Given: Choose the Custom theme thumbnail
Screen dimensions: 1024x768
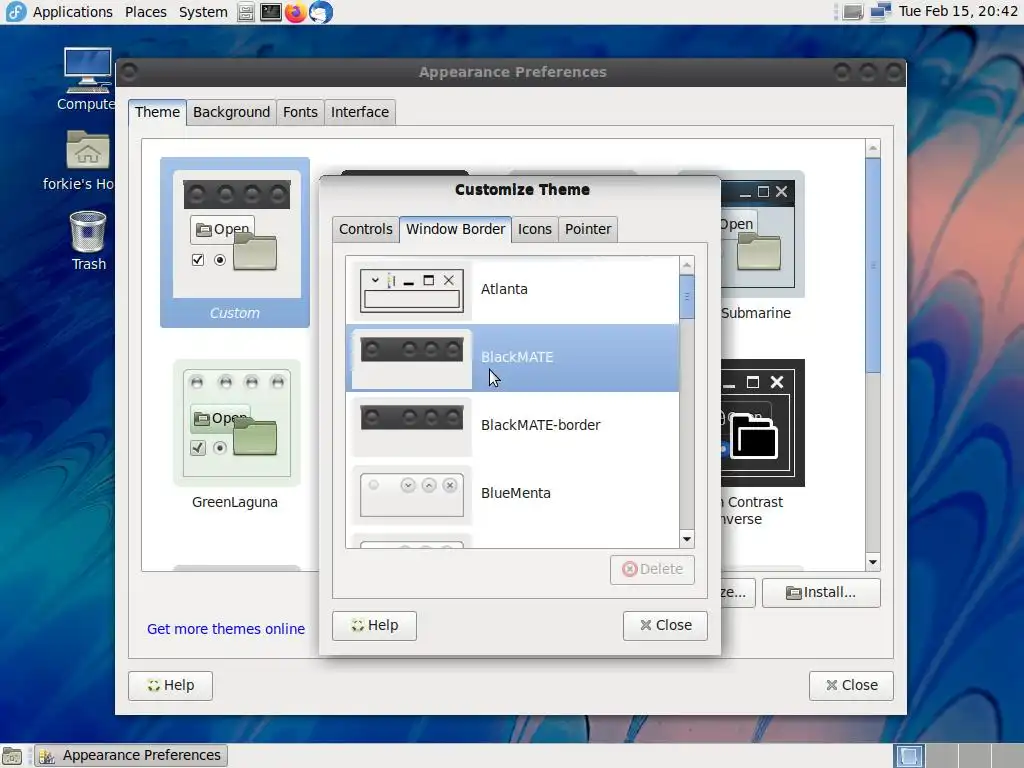Looking at the screenshot, I should click(235, 242).
